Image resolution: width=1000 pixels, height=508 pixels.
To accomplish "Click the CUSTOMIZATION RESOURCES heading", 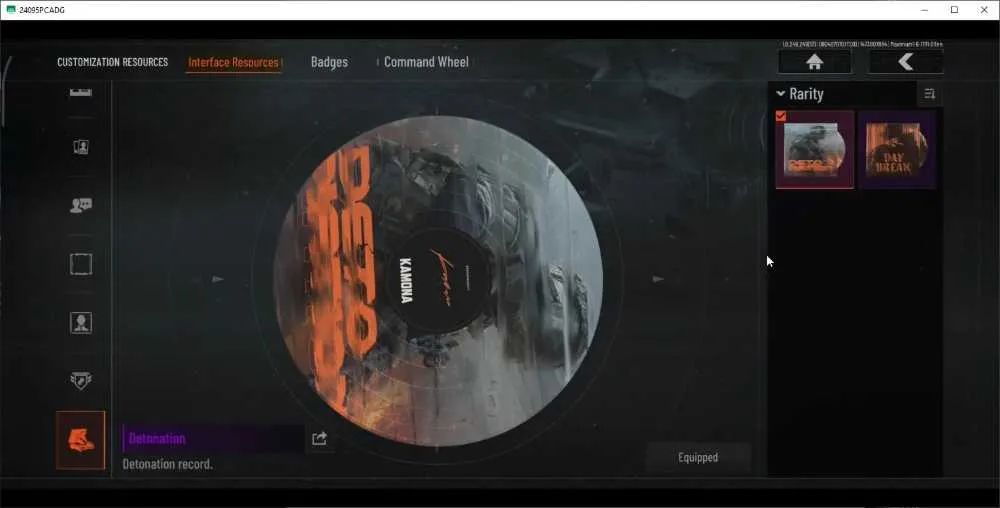I will pos(113,62).
